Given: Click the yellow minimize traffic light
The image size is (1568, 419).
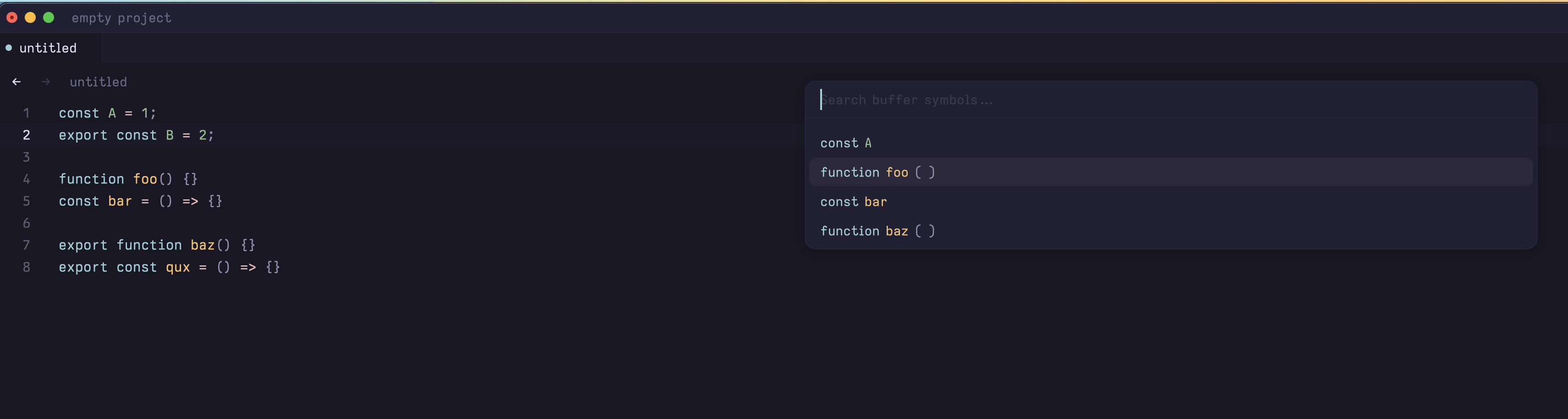Looking at the screenshot, I should (x=30, y=18).
